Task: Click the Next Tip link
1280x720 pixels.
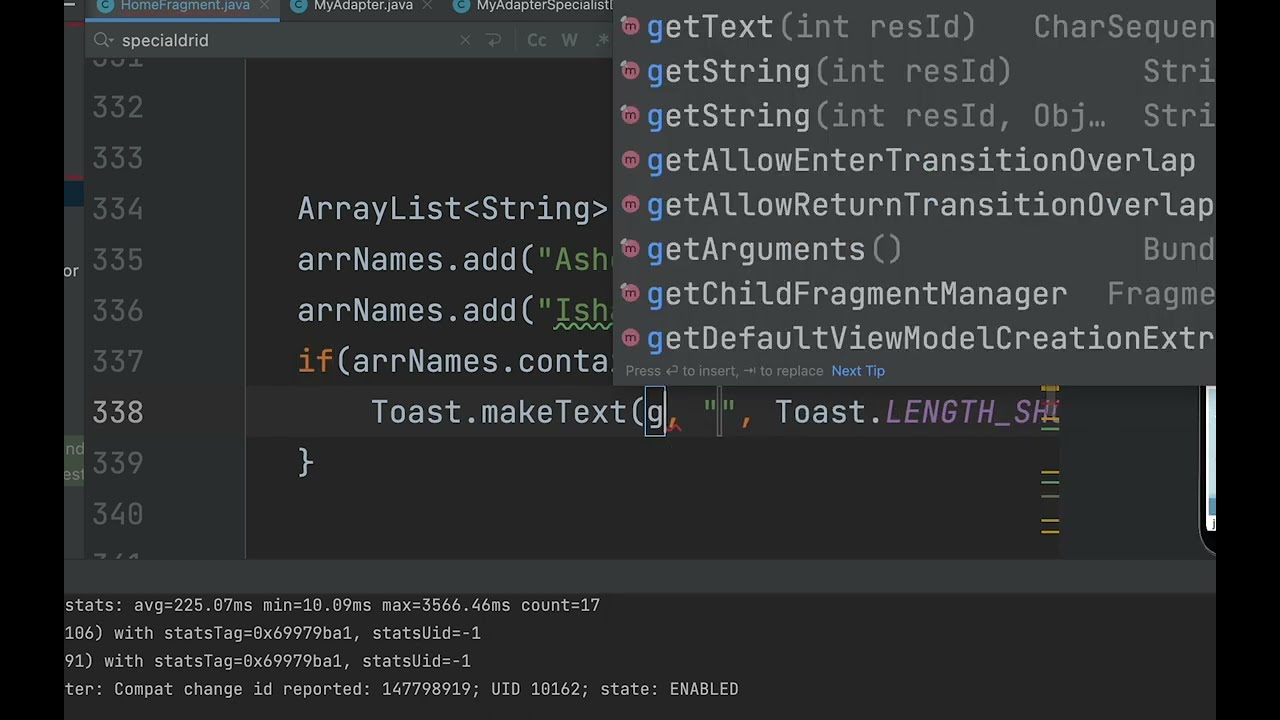Action: (858, 371)
